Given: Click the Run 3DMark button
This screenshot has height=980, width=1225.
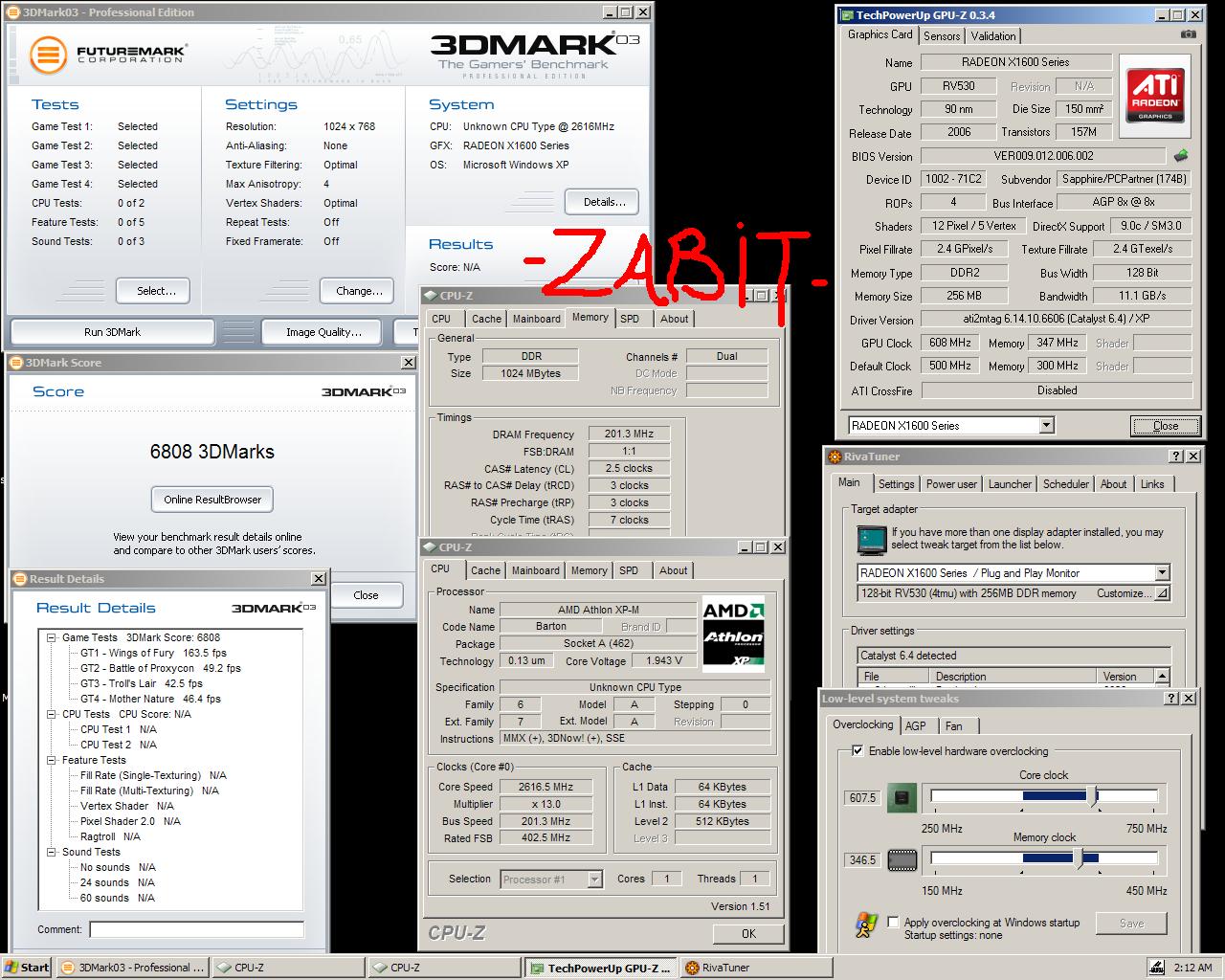Looking at the screenshot, I should (112, 332).
